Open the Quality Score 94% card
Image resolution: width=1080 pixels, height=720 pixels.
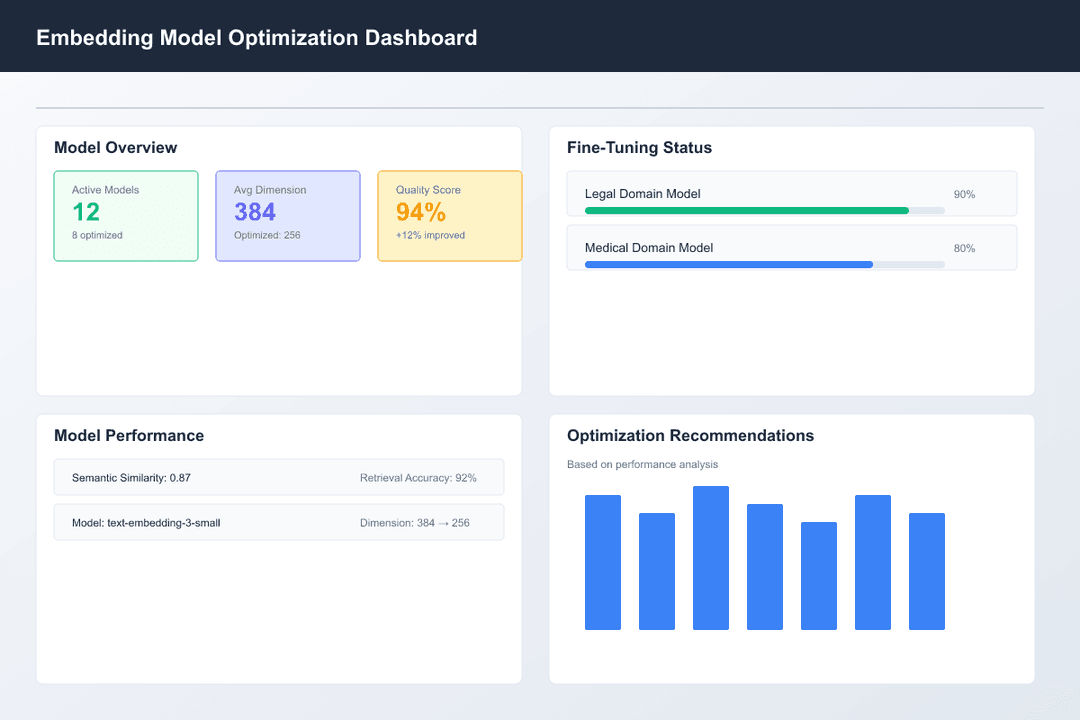pyautogui.click(x=449, y=215)
